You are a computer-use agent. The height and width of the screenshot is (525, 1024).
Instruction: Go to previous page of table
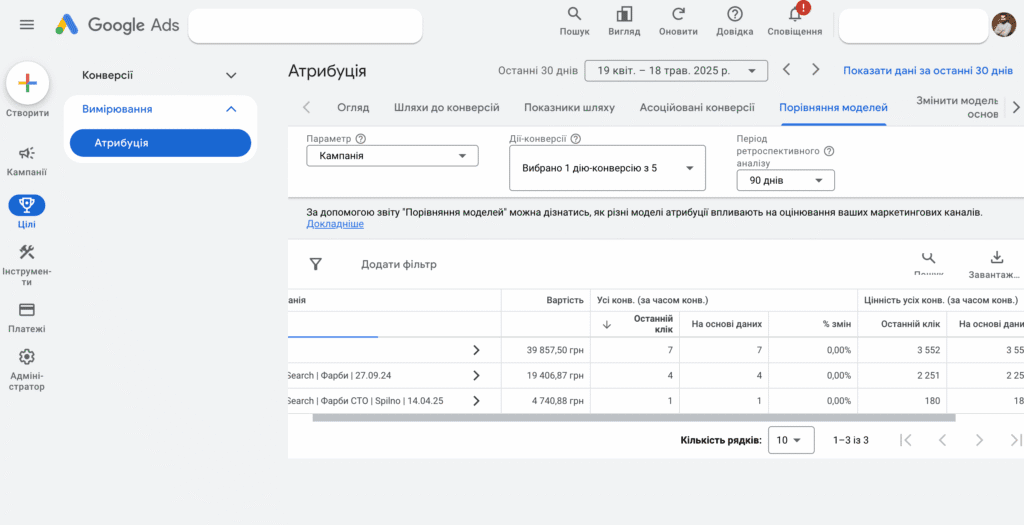[942, 440]
